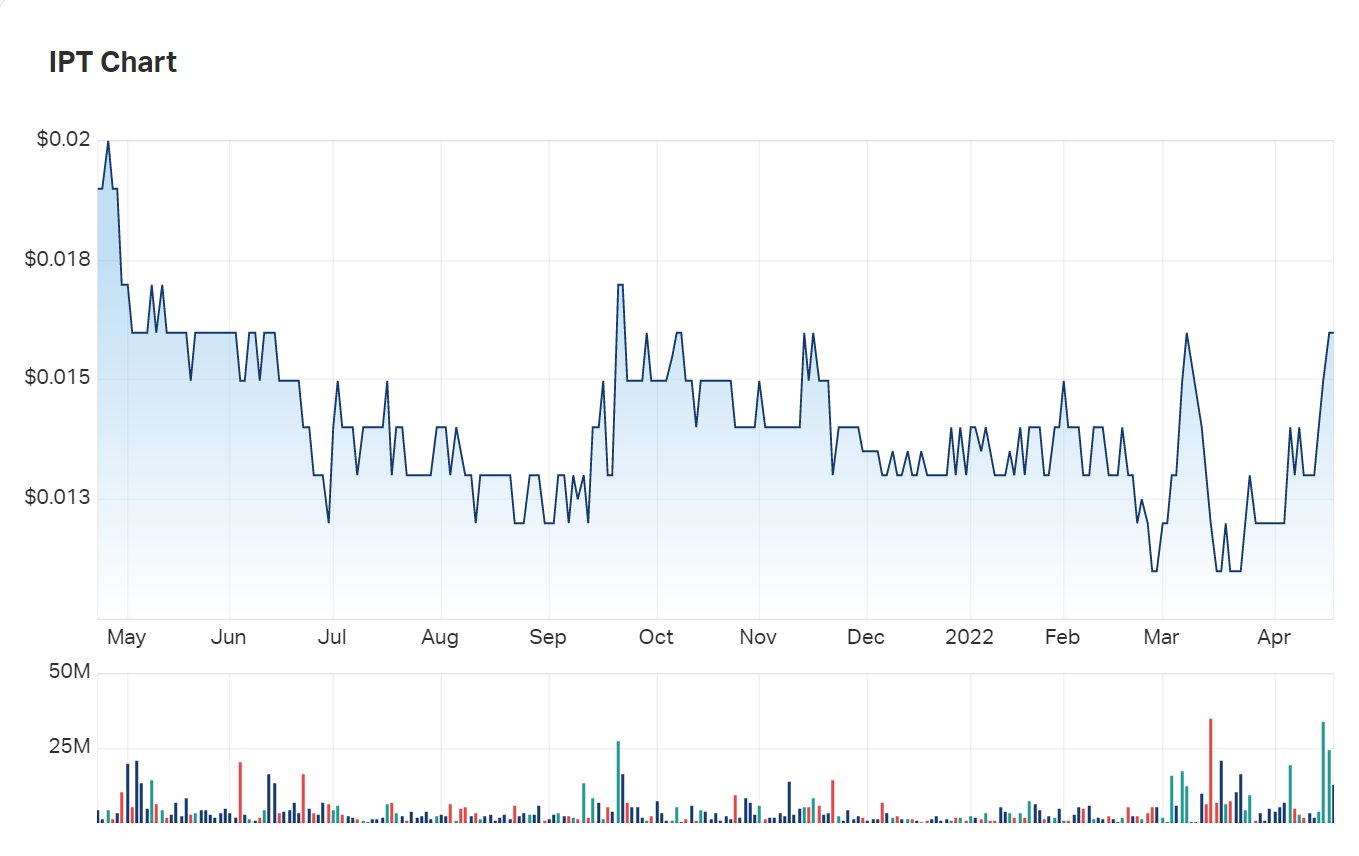The image size is (1359, 856).
Task: Click the Jul date axis label
Action: point(332,637)
